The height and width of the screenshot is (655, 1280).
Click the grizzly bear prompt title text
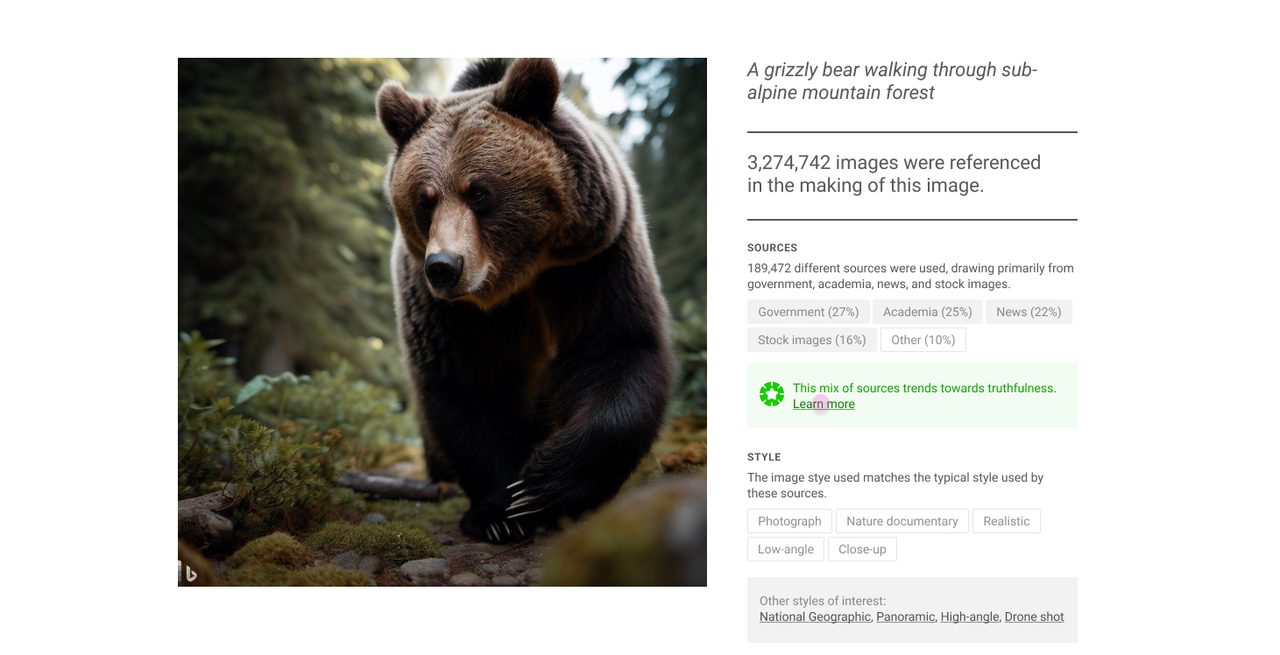click(892, 81)
